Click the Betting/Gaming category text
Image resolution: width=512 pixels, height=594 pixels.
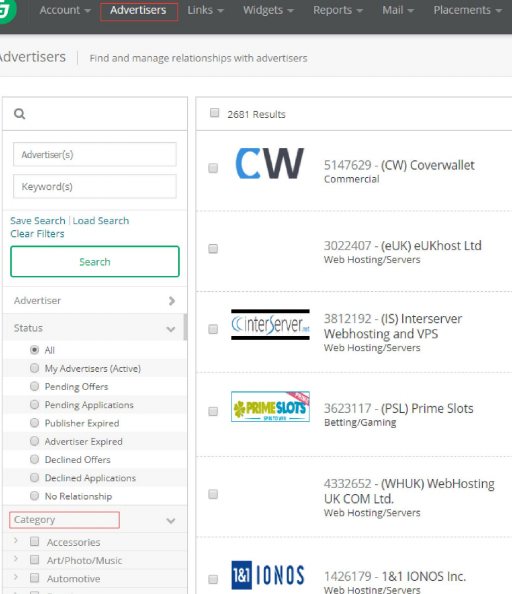coord(360,422)
